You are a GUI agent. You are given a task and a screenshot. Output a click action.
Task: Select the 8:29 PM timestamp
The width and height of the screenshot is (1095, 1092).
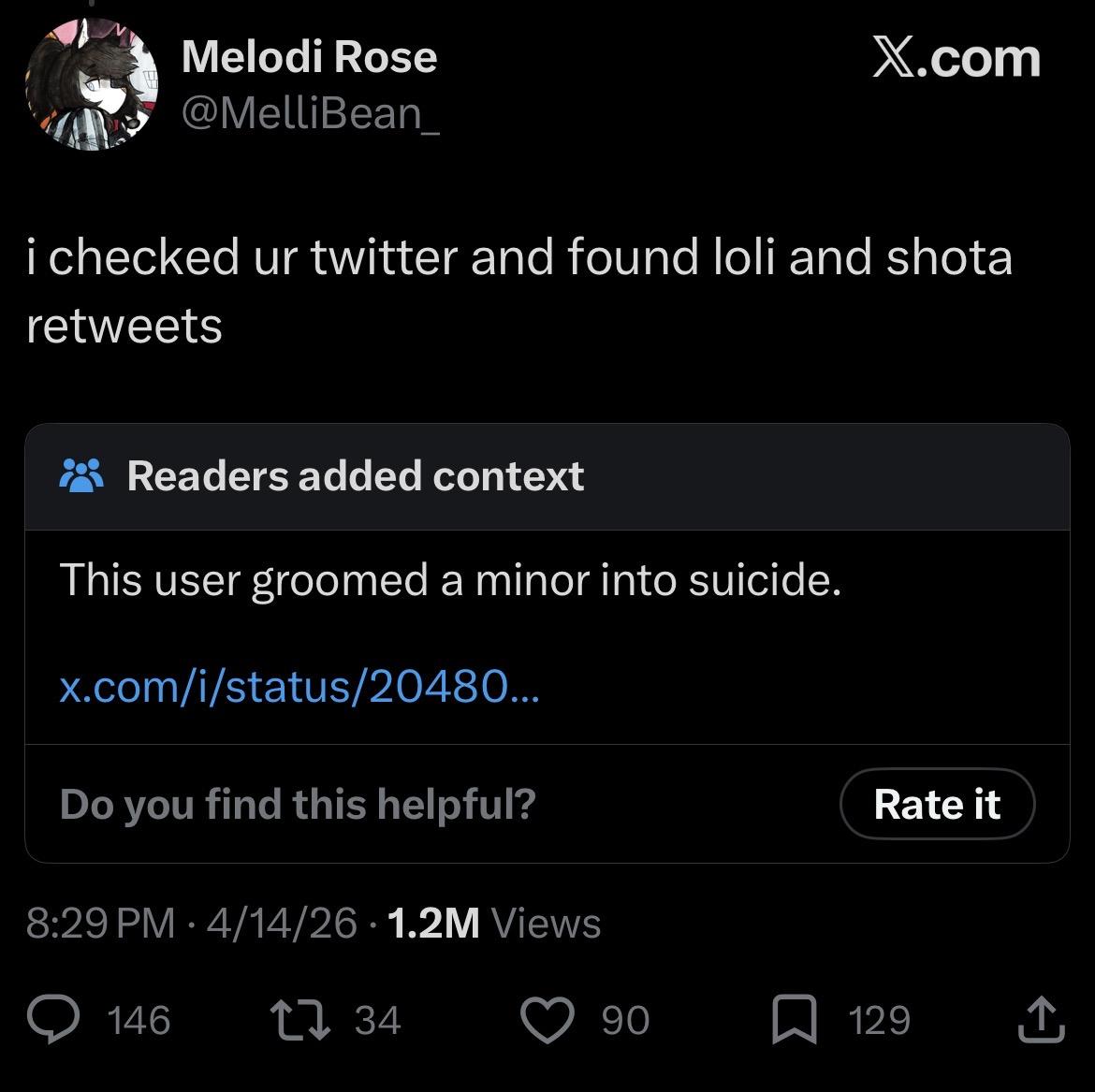(x=100, y=924)
